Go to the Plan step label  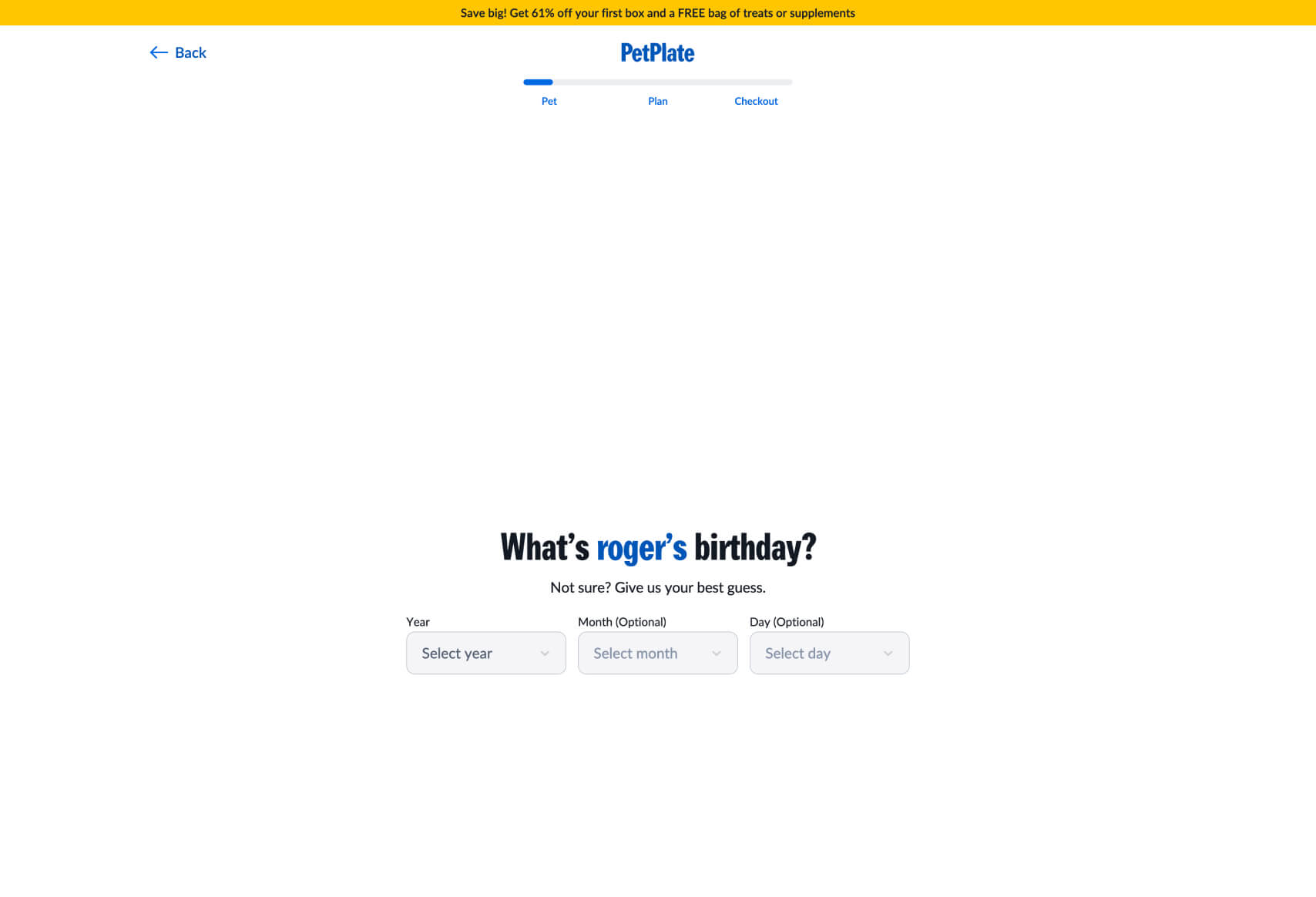coord(657,101)
